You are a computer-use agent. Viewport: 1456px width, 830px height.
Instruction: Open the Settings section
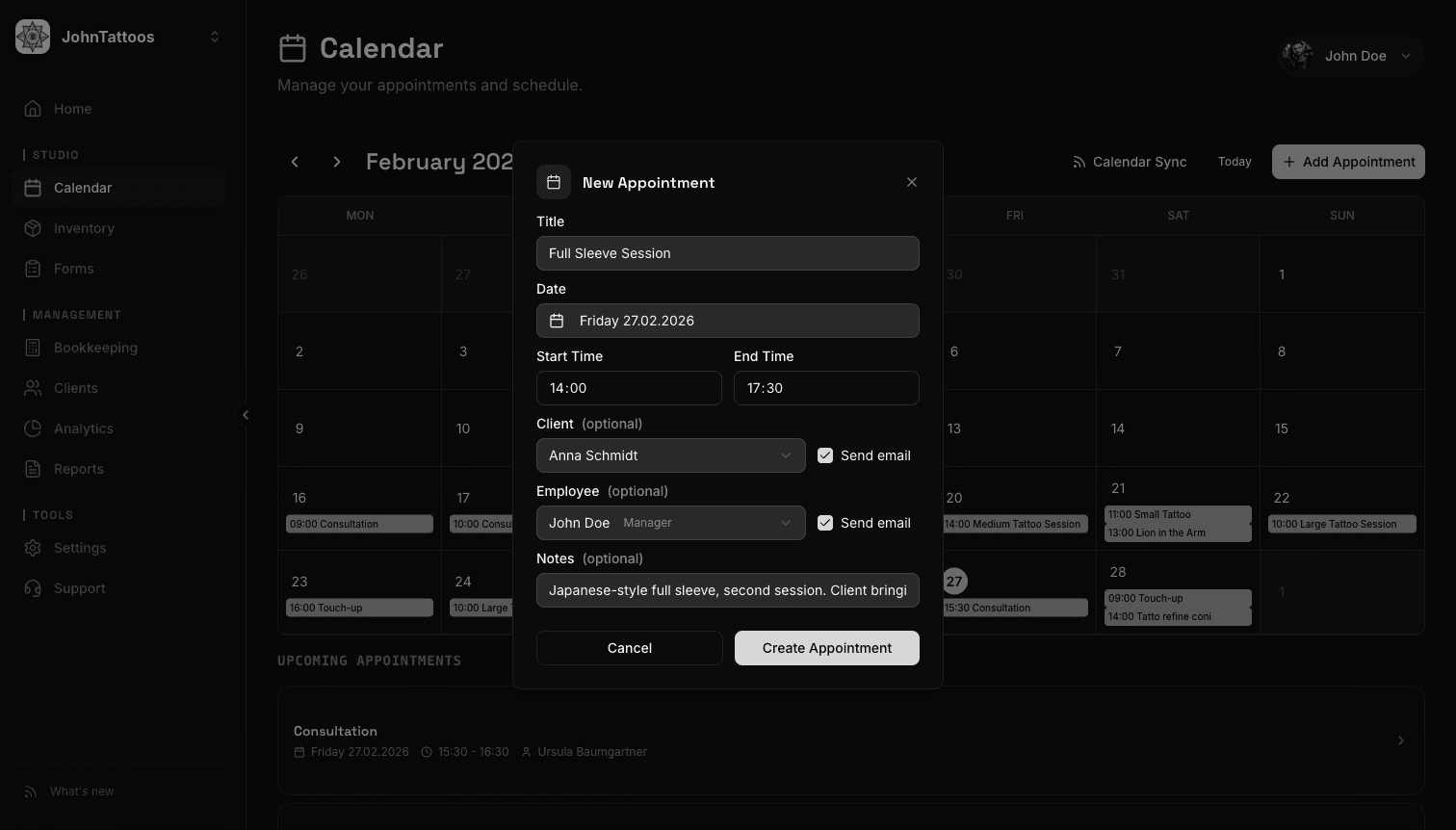80,548
